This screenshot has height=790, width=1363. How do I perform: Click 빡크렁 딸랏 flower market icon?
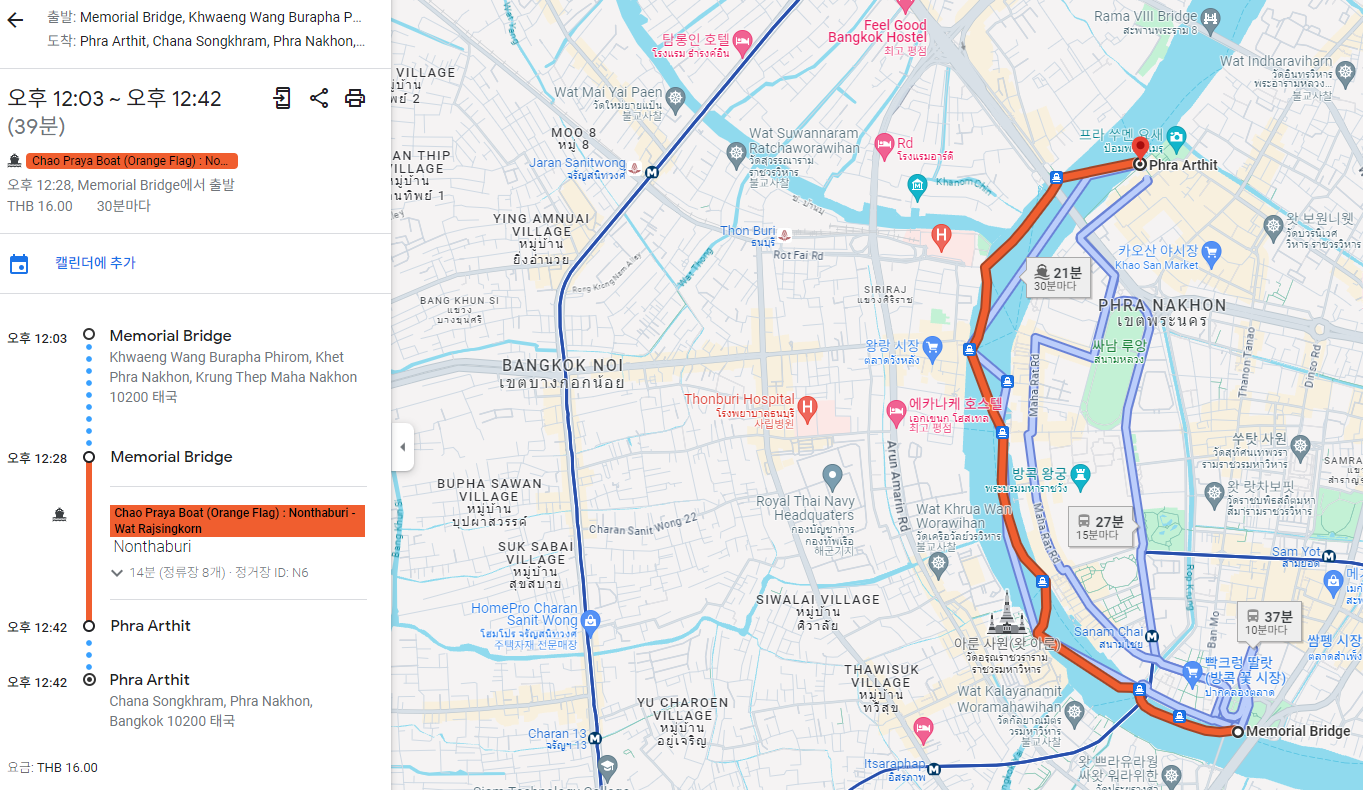pos(1192,672)
